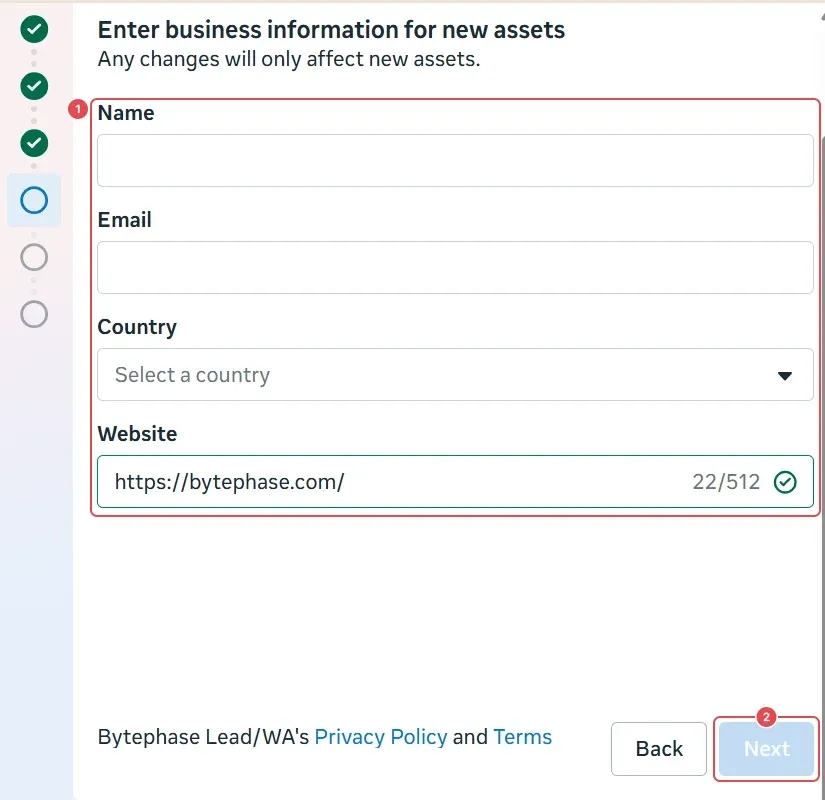Click the Website field label
The image size is (825, 800).
tap(137, 434)
